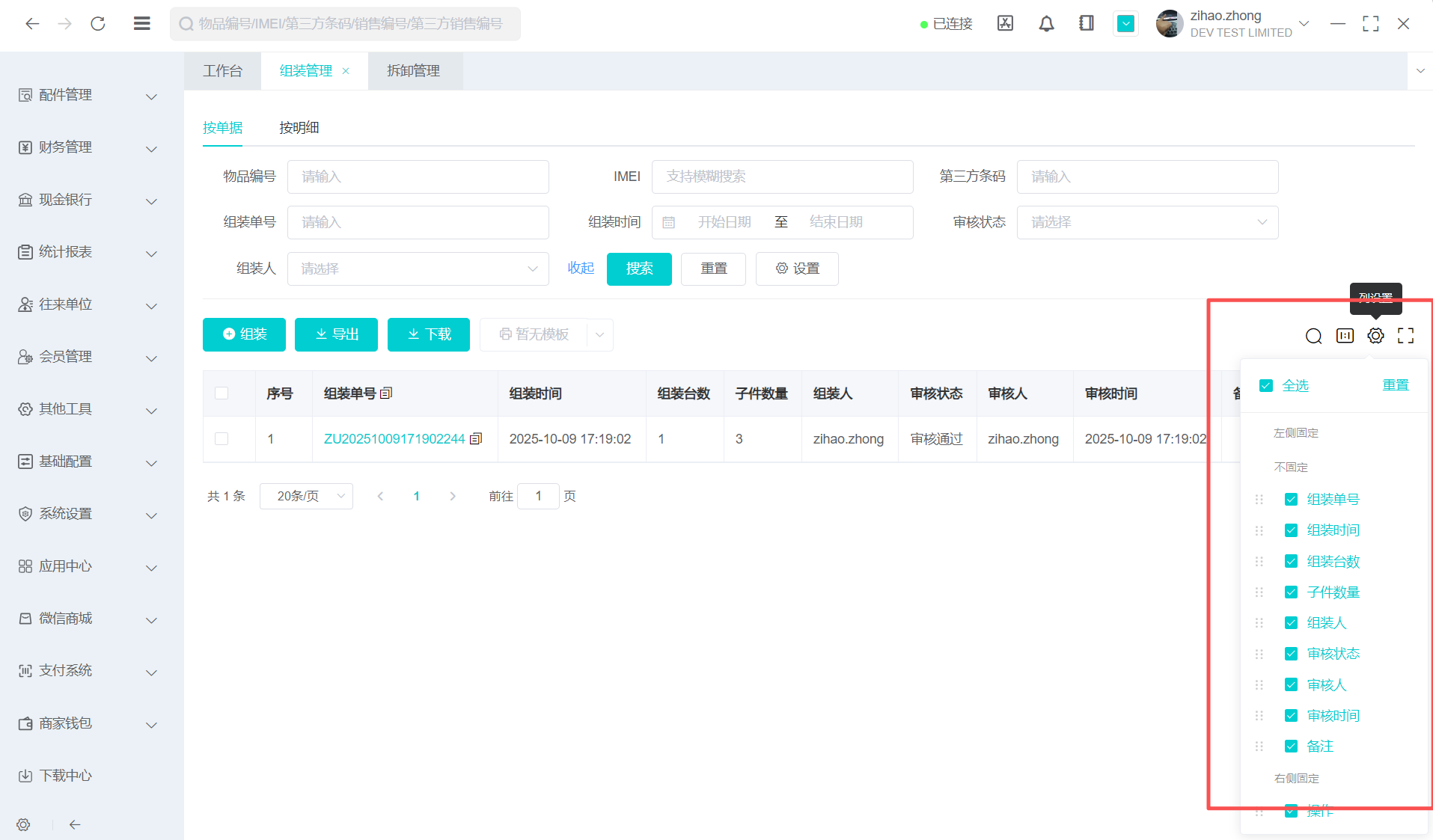Click the notification bell icon
1433x840 pixels.
[1046, 24]
